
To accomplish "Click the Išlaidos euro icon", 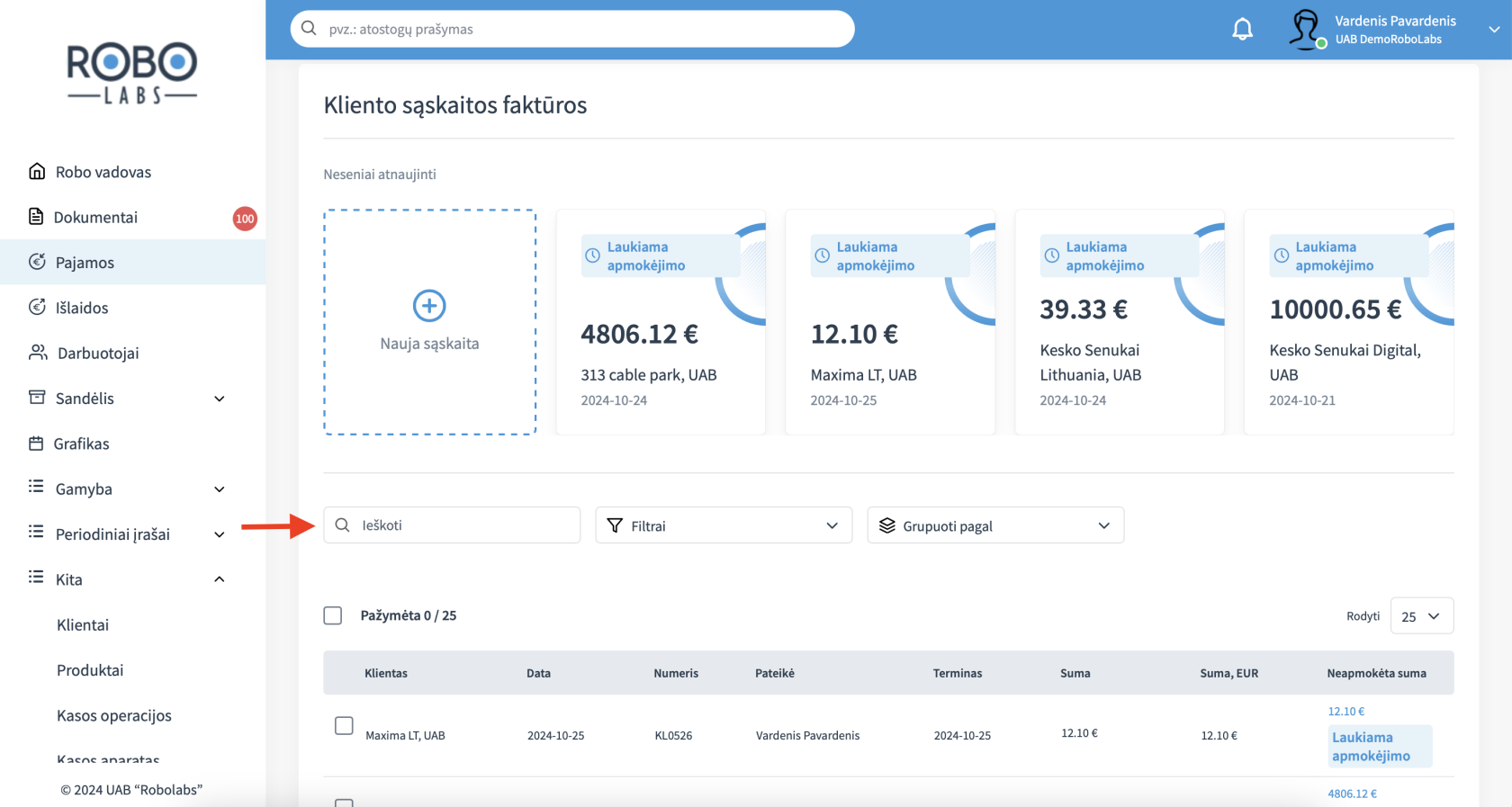I will click(x=37, y=307).
